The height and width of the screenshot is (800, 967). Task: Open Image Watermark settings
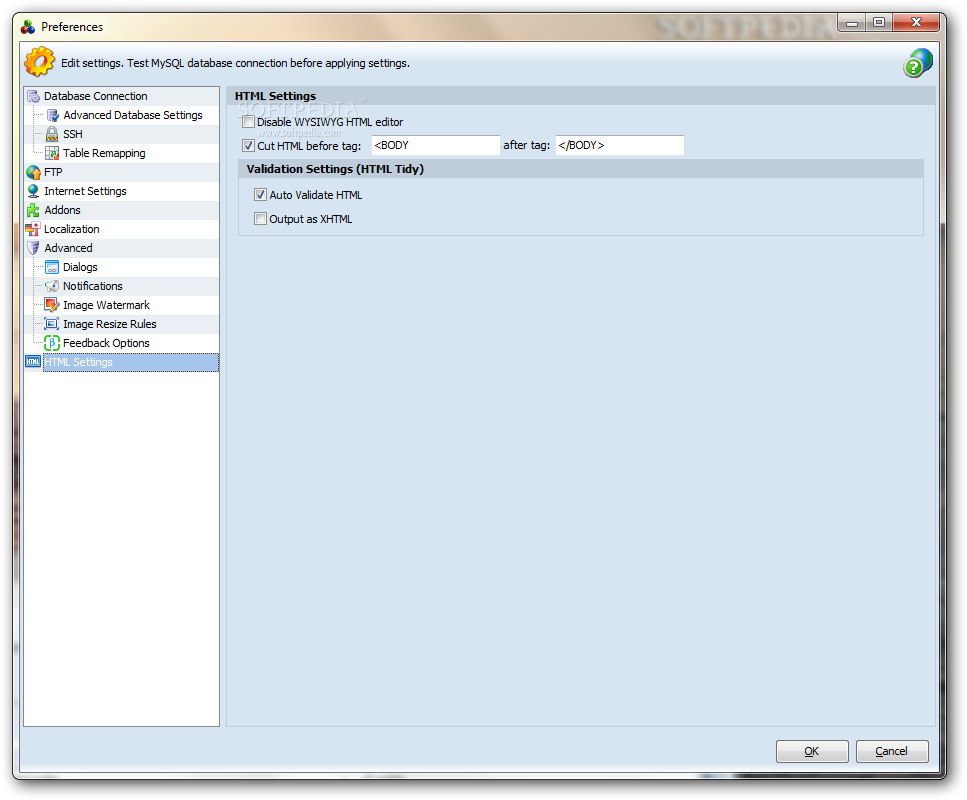tap(106, 305)
